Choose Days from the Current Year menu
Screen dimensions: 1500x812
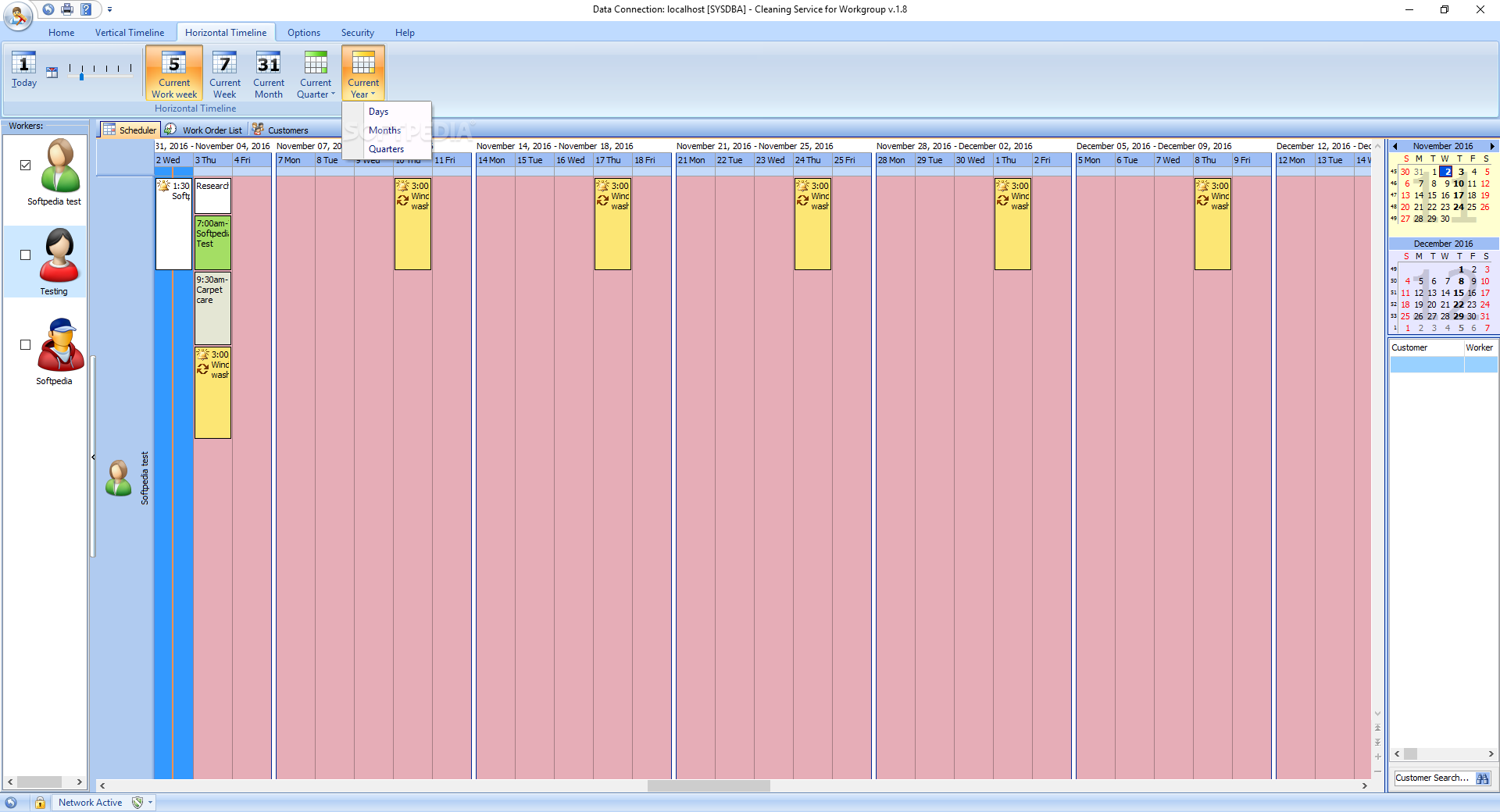tap(378, 112)
